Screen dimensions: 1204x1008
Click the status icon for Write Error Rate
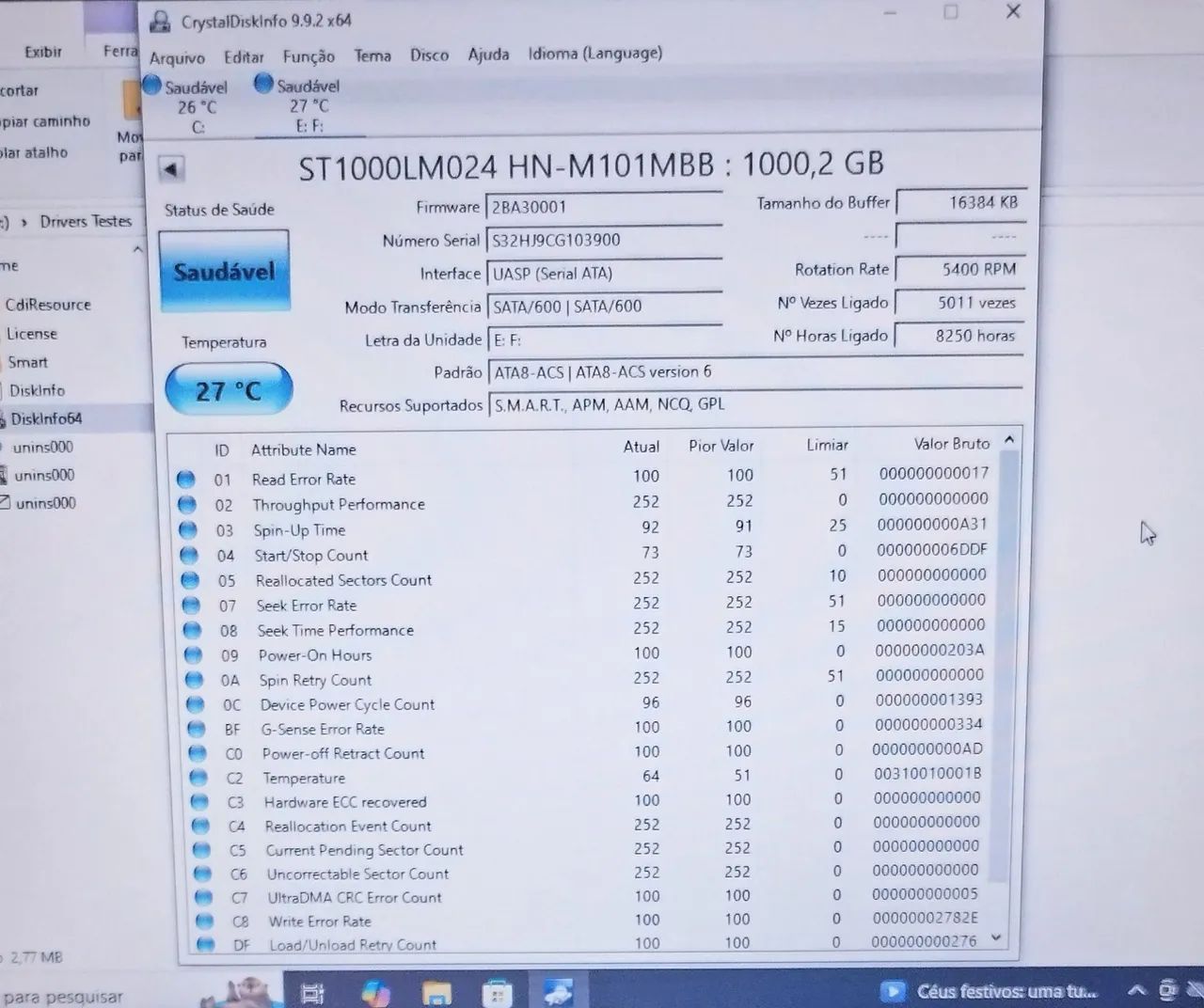coord(203,921)
